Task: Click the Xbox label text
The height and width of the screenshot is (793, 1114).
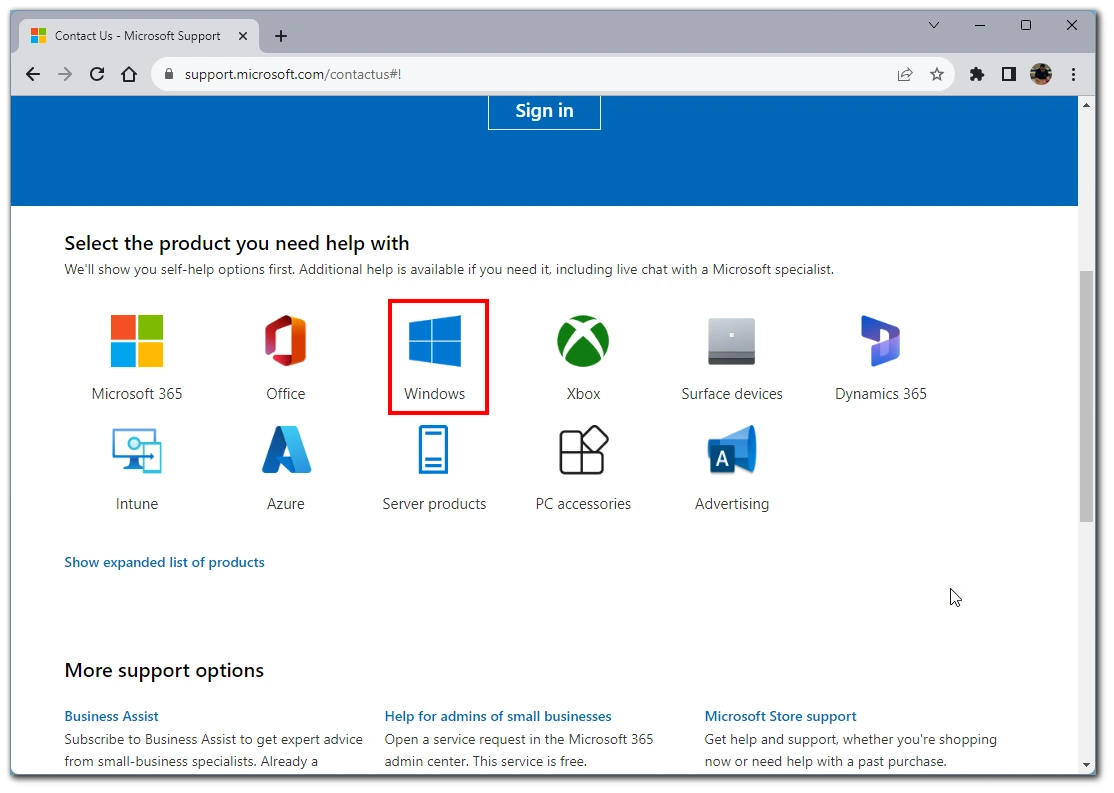Action: point(583,394)
